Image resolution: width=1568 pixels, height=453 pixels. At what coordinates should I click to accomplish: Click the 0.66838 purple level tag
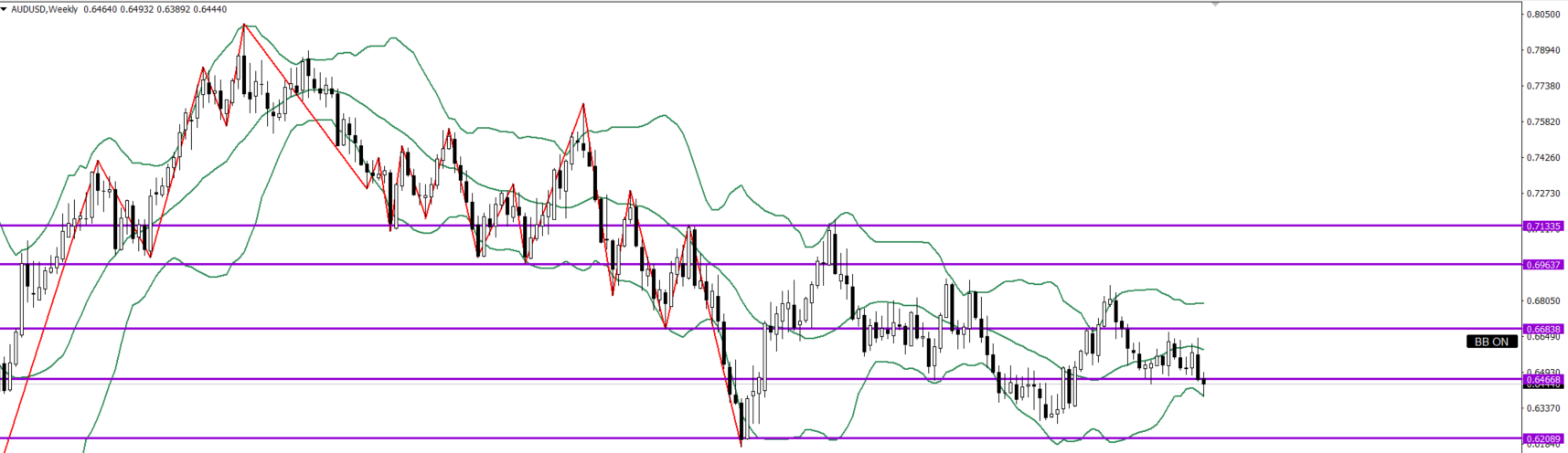[x=1543, y=329]
